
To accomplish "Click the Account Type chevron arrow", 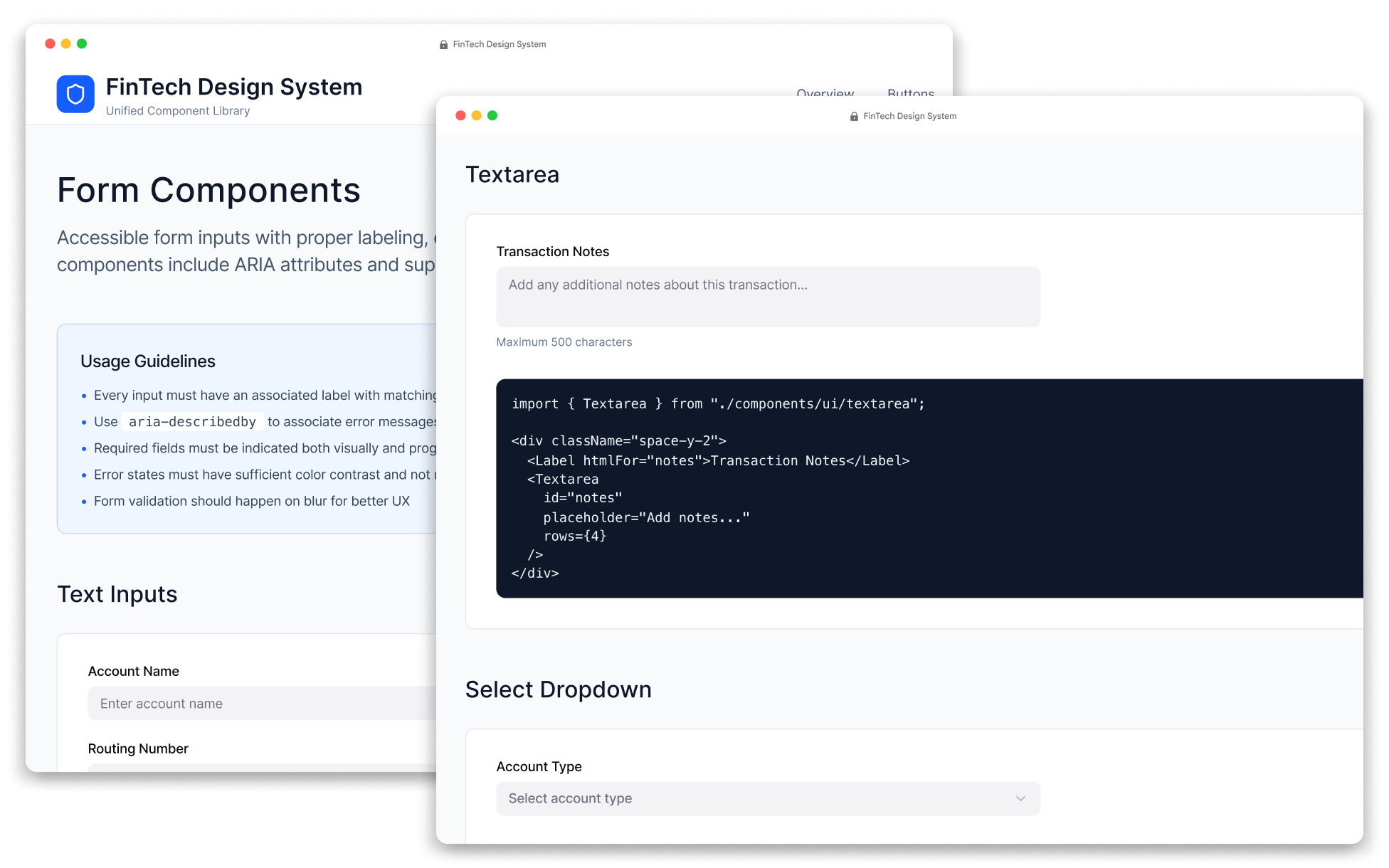I will click(1020, 798).
